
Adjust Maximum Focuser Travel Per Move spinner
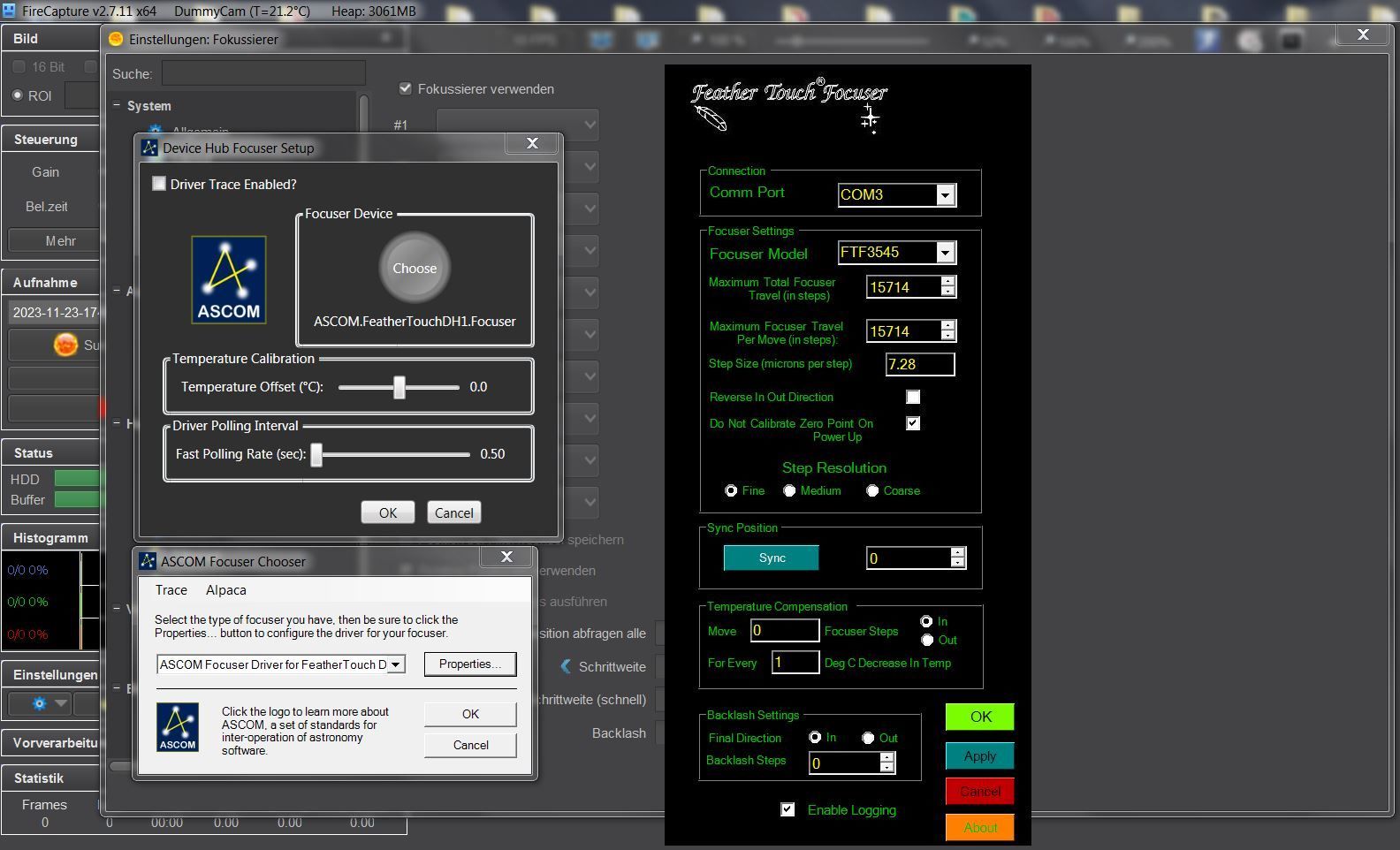[948, 330]
